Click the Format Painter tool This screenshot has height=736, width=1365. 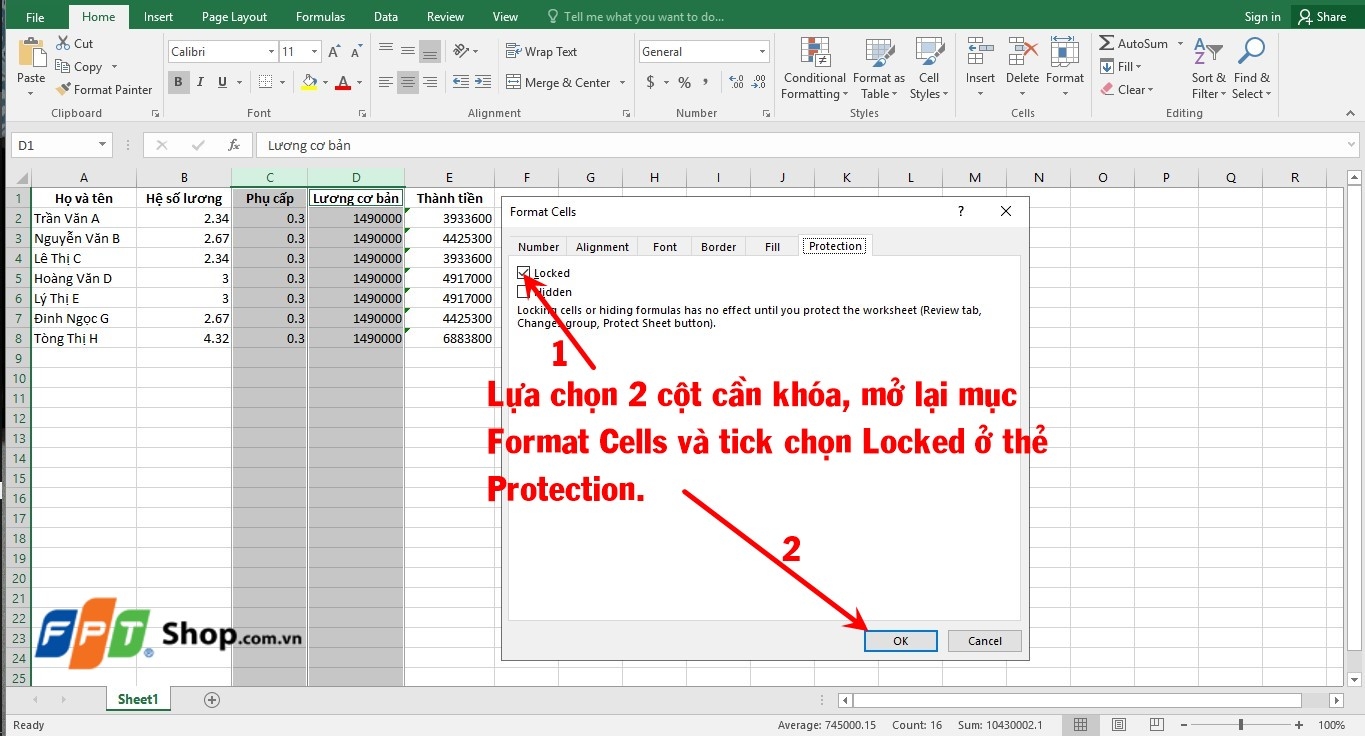pos(104,89)
